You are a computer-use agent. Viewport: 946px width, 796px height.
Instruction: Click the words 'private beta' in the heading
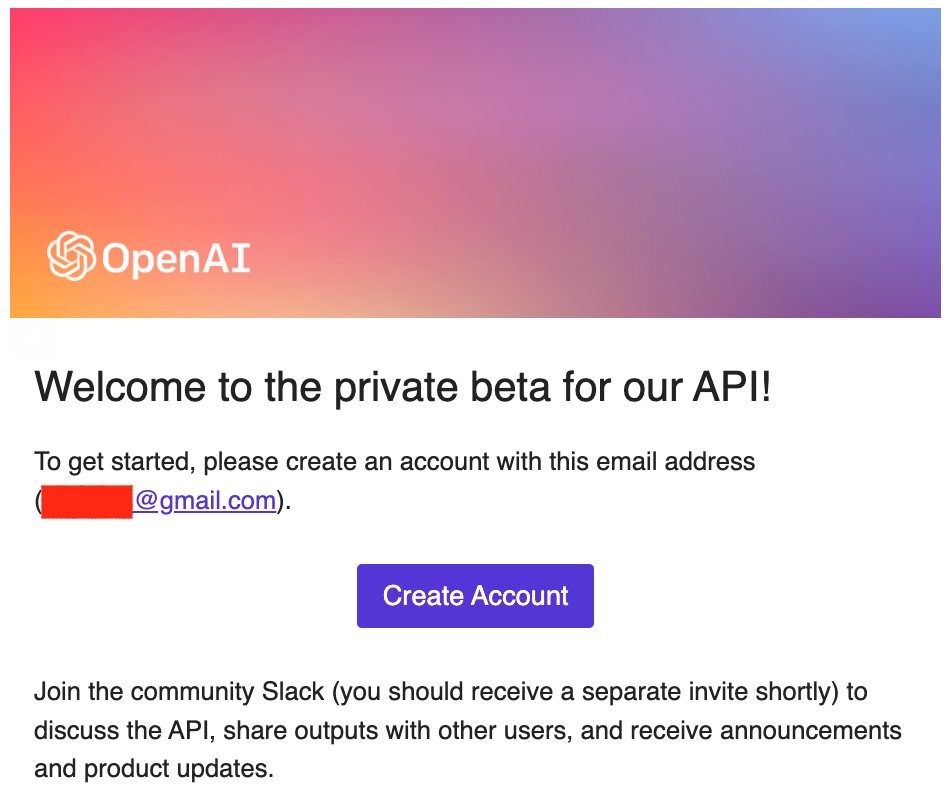[x=442, y=388]
